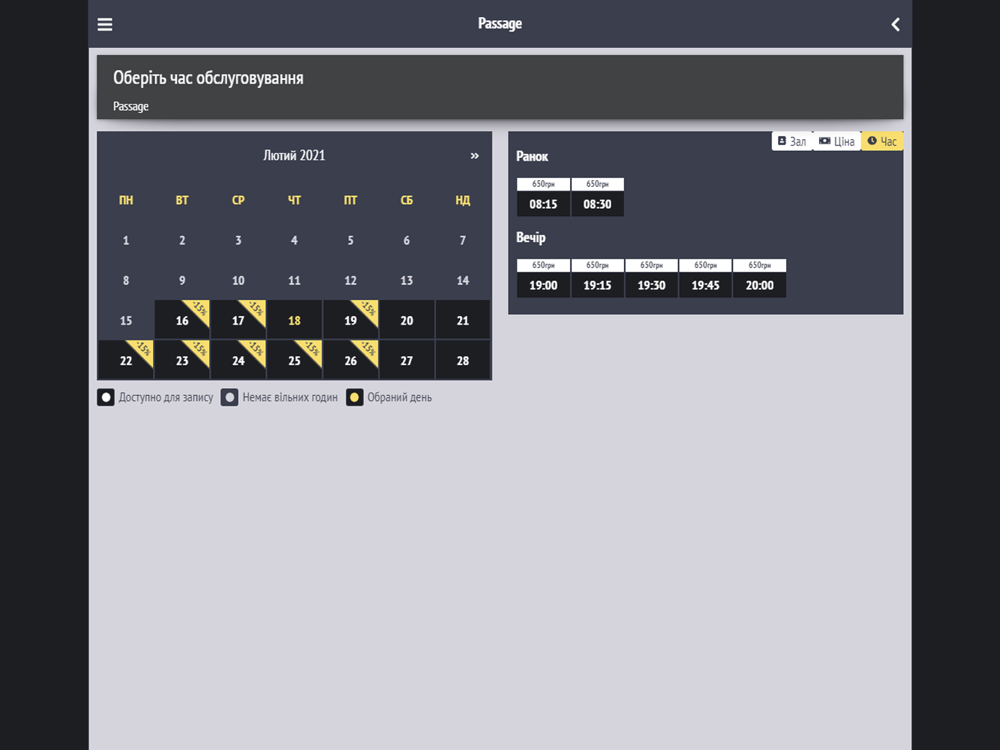Click the Обраний день legend icon

(x=355, y=397)
